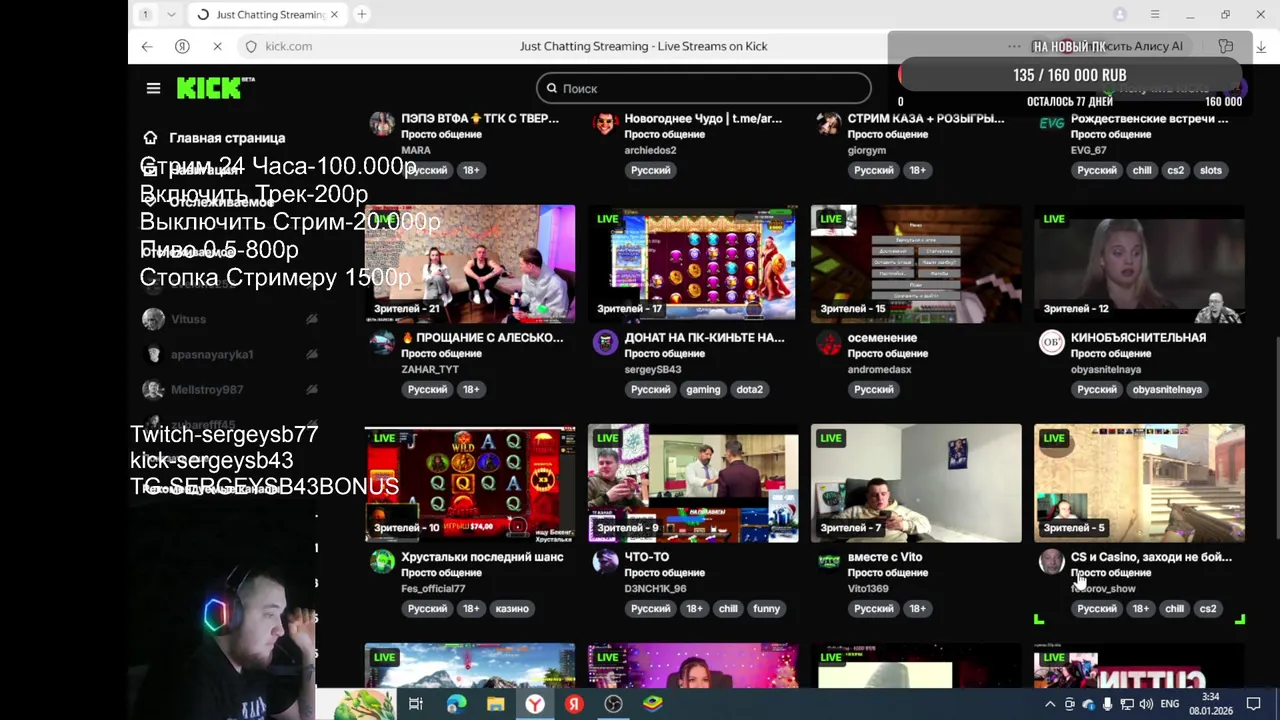The width and height of the screenshot is (1280, 720).
Task: Open D3NCH1K_96 channel avatar
Action: [x=605, y=562]
